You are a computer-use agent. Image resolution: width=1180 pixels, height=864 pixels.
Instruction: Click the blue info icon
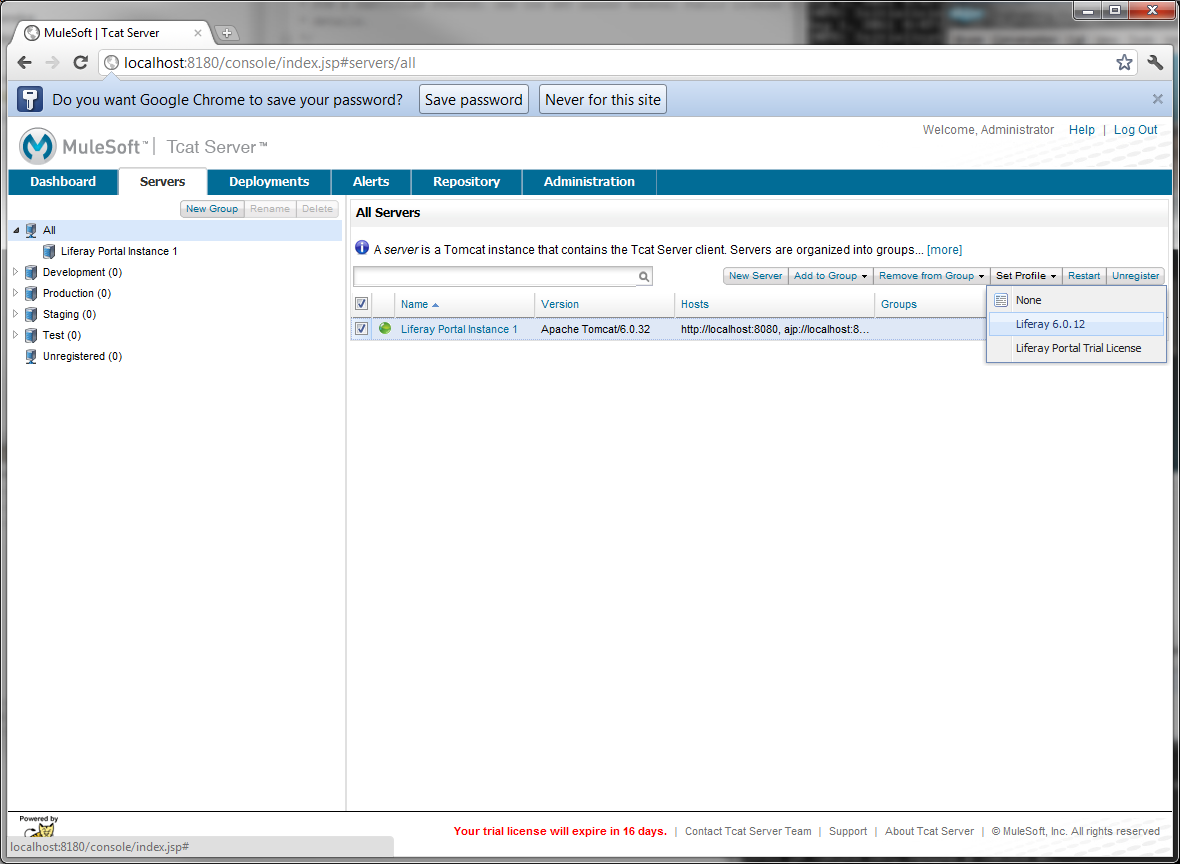[362, 248]
